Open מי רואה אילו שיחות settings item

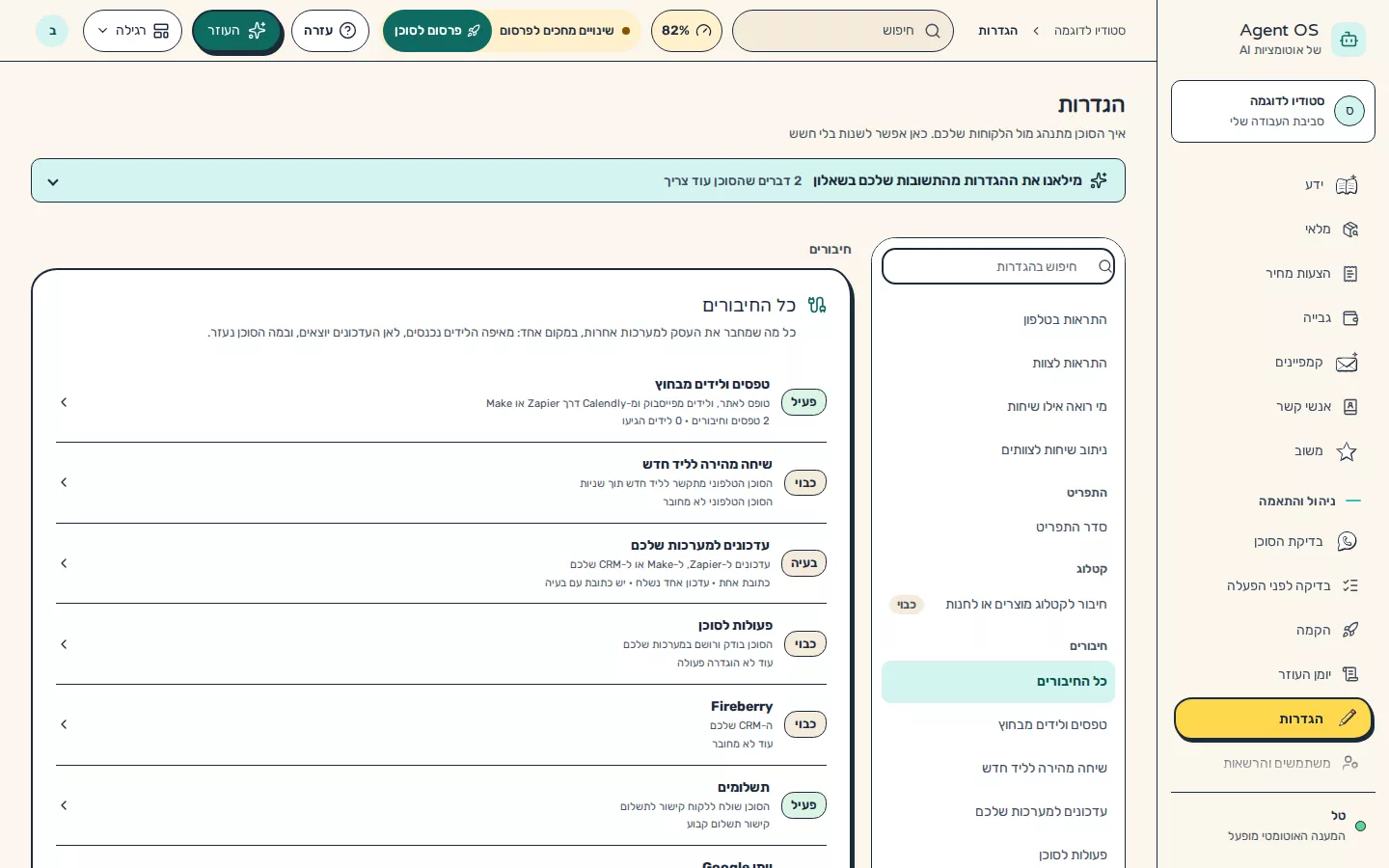tap(998, 407)
